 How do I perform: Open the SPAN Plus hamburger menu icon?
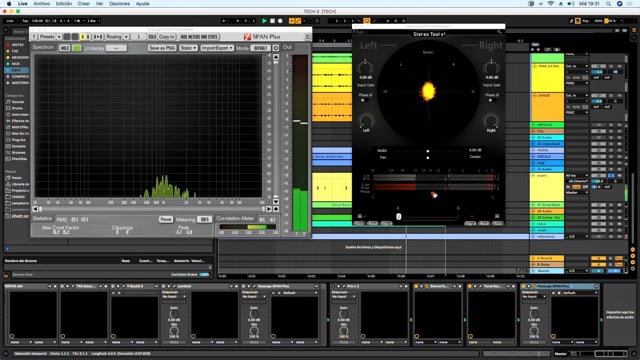(307, 37)
